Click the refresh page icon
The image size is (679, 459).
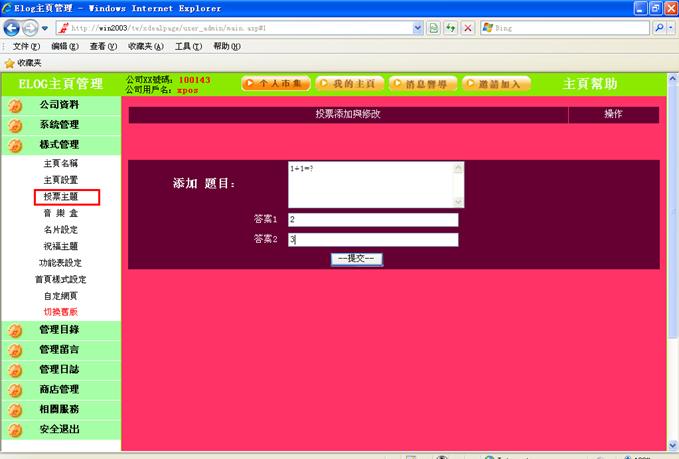tap(450, 28)
